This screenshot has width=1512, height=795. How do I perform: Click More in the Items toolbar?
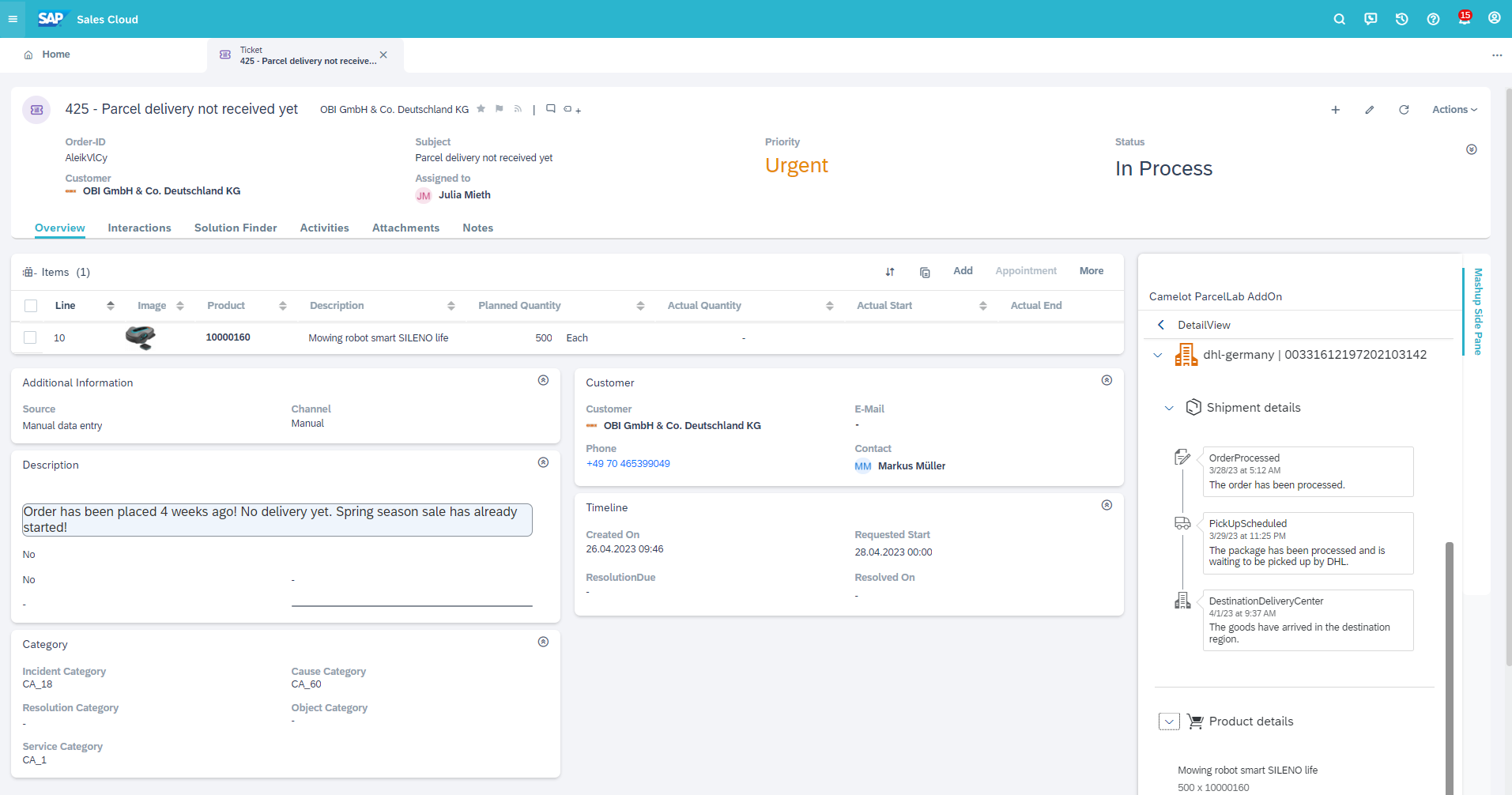[x=1092, y=271]
